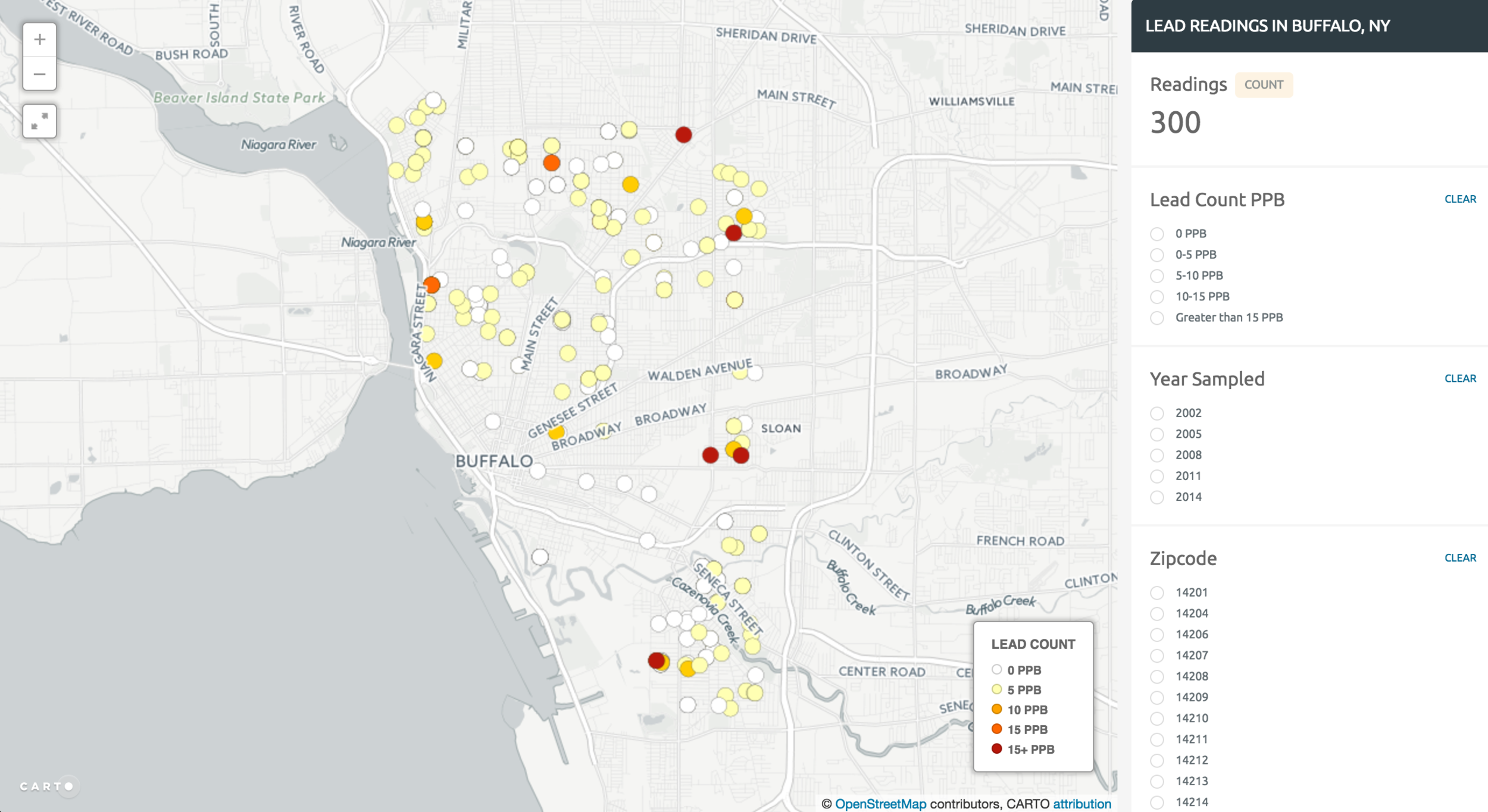This screenshot has height=812, width=1488.
Task: Clear the Year Sampled filter
Action: coord(1460,378)
